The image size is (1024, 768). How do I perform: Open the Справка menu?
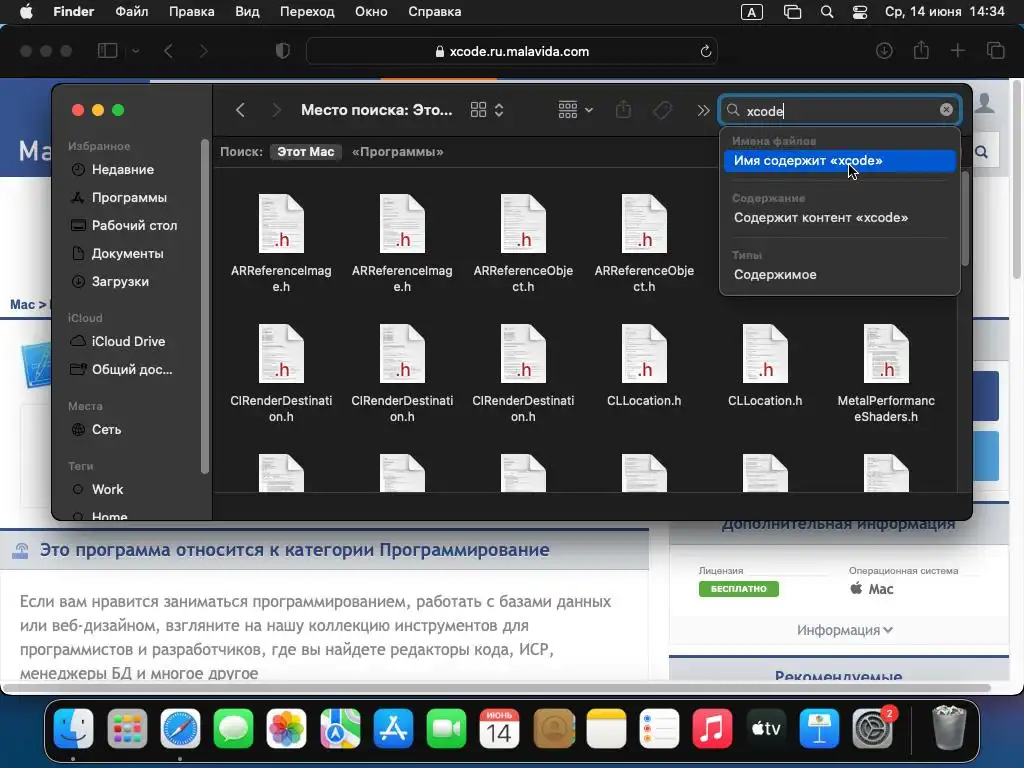pyautogui.click(x=434, y=12)
